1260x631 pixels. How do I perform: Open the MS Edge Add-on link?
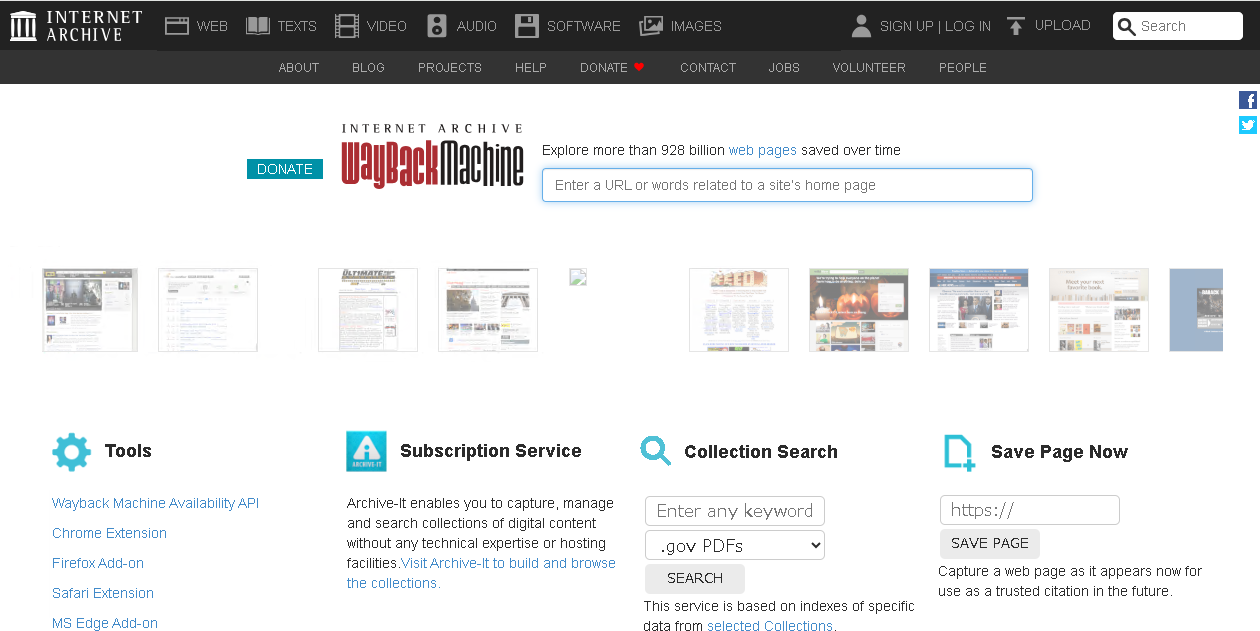click(105, 623)
